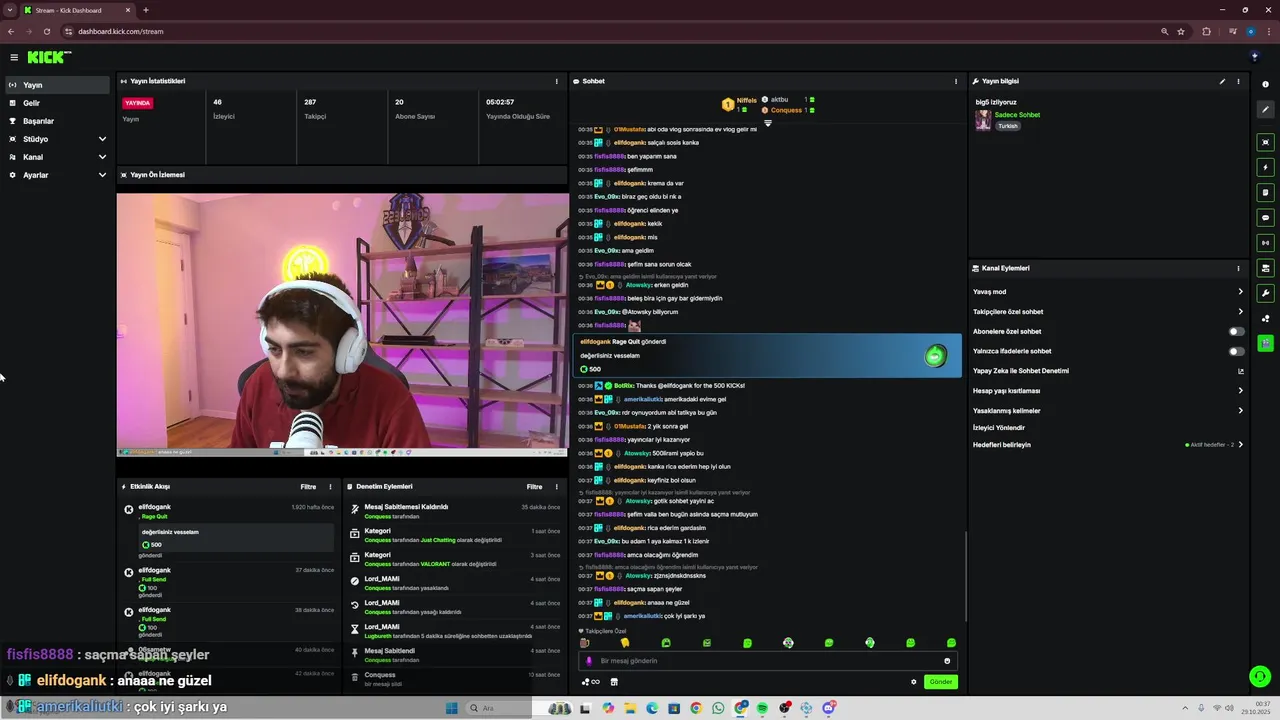Select Yayın in the sidebar
The width and height of the screenshot is (1280, 720).
tap(58, 85)
